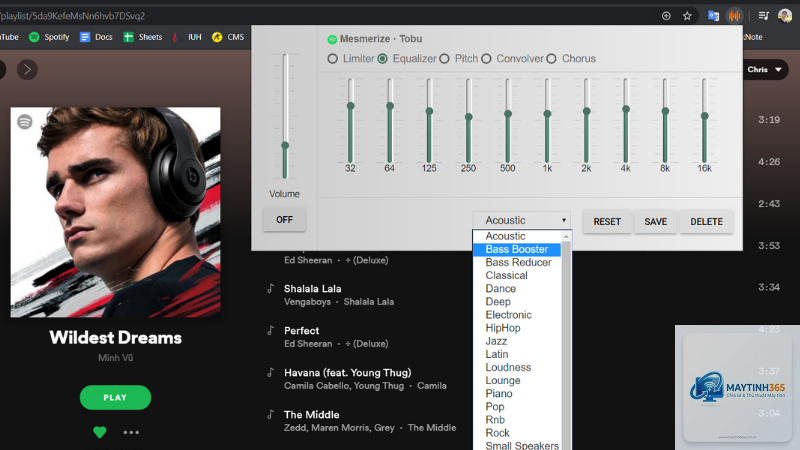Choose Pop preset
The width and height of the screenshot is (800, 450).
pyautogui.click(x=517, y=407)
